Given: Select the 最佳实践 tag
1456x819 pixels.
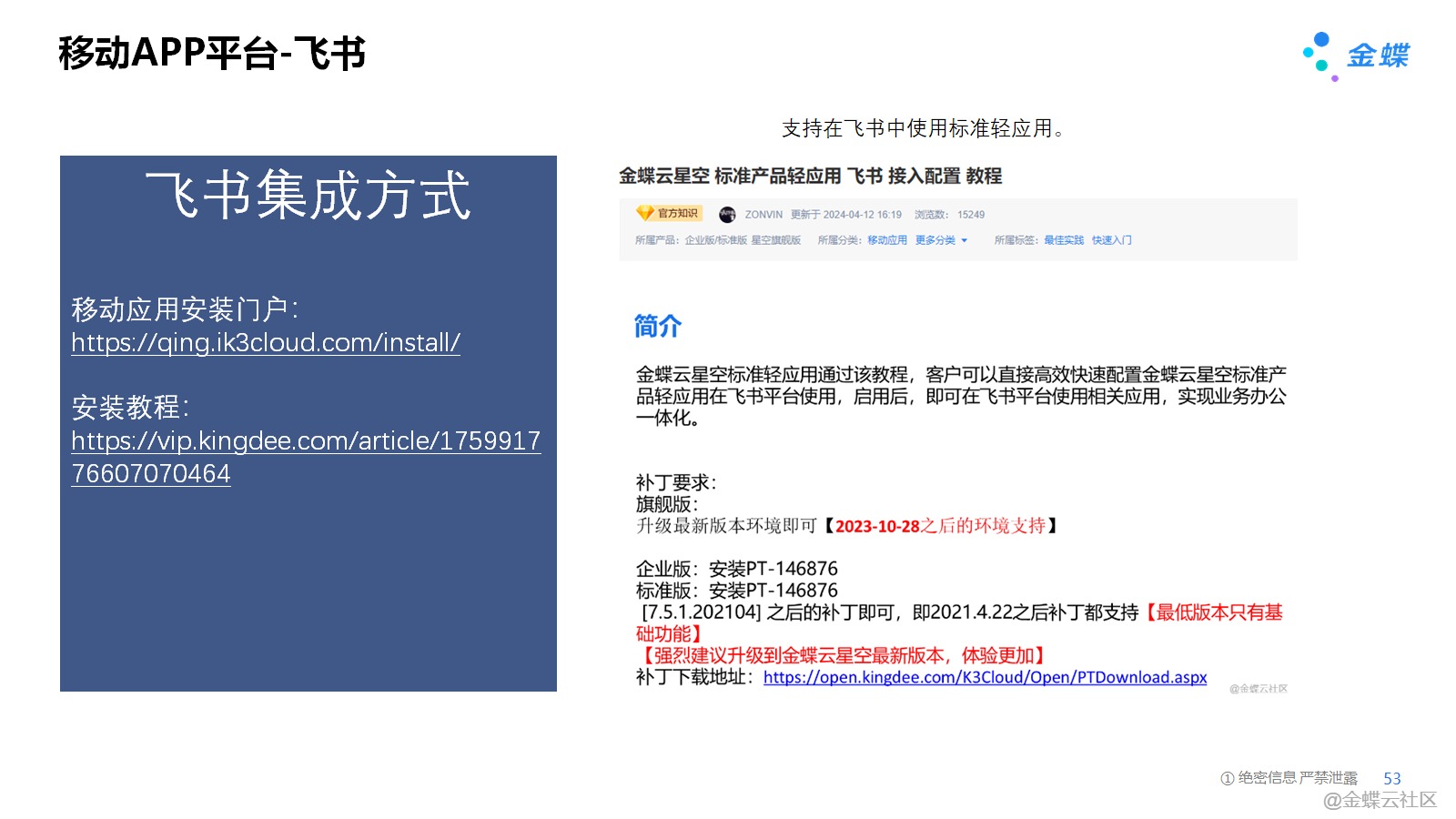Looking at the screenshot, I should click(x=1063, y=240).
